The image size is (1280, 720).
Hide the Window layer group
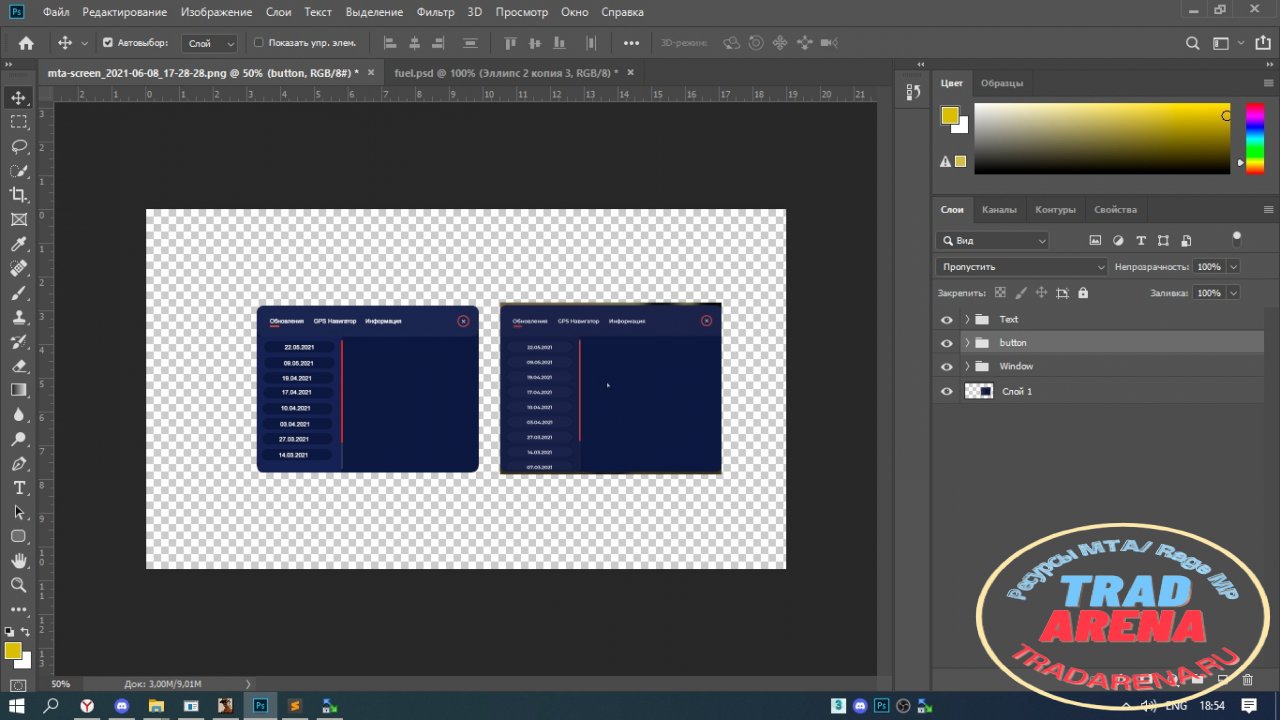pos(947,367)
